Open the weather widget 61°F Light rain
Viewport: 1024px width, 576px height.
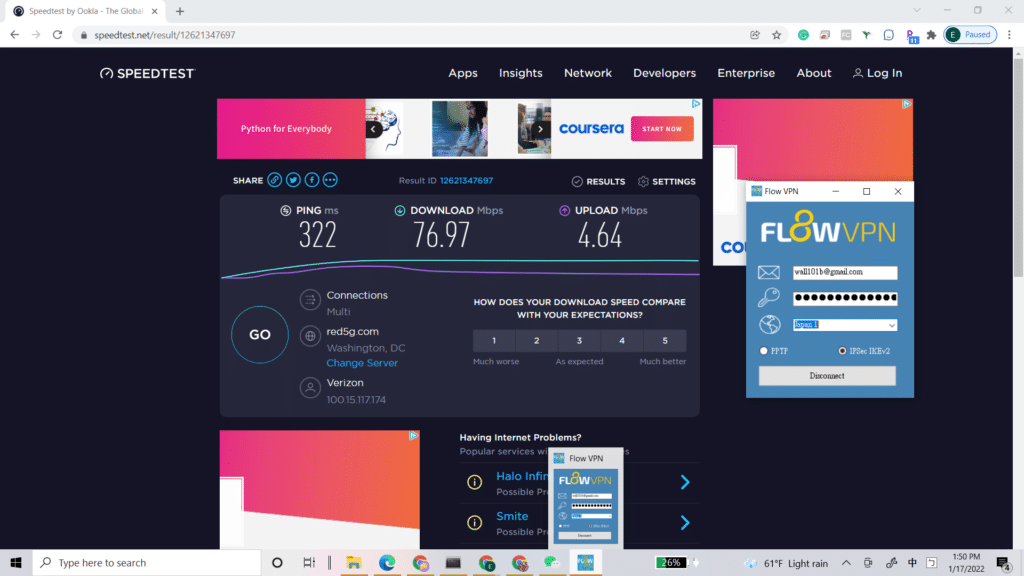pos(788,563)
